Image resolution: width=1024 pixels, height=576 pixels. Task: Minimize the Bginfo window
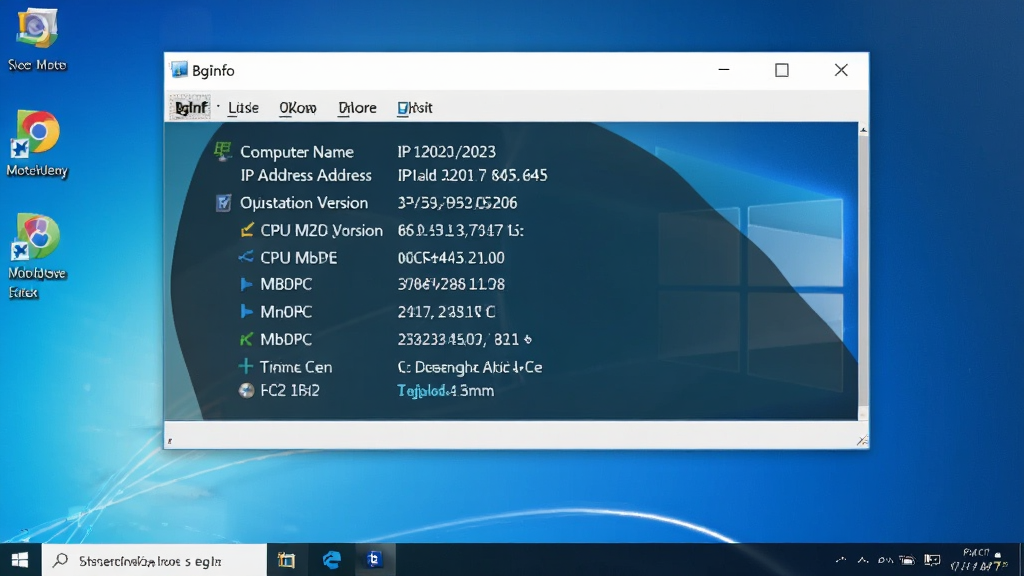click(724, 70)
